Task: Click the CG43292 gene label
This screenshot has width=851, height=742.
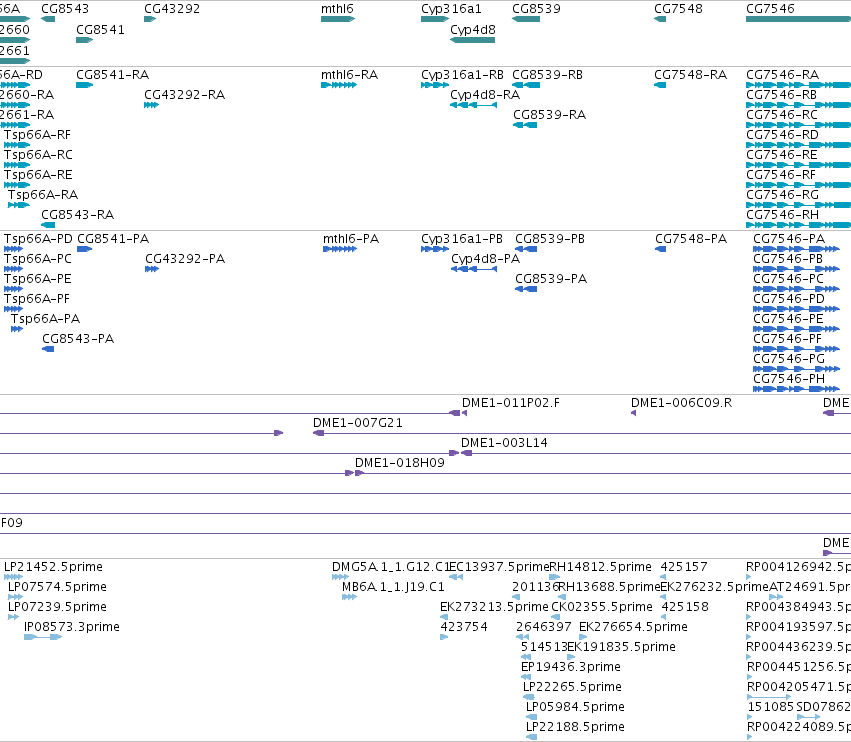Action: tap(172, 9)
